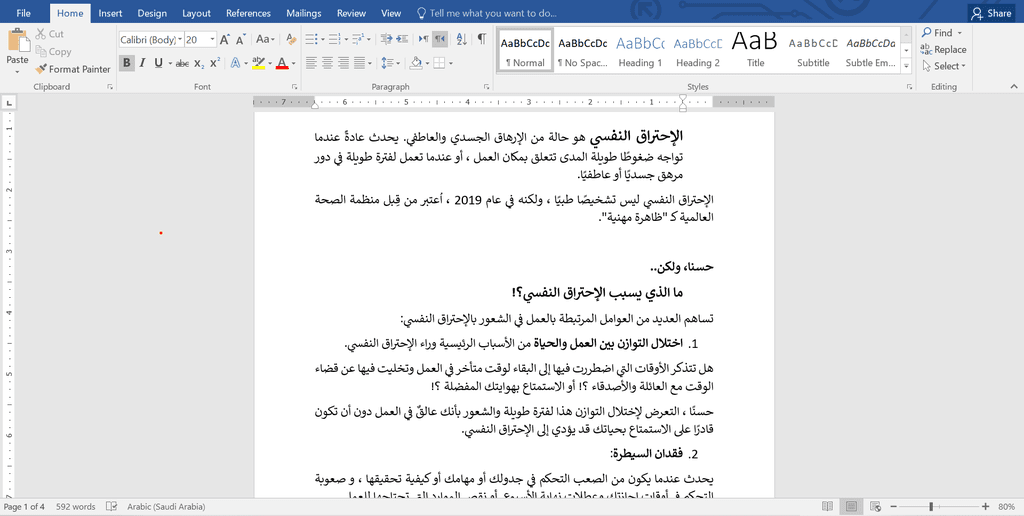Toggle Underline formatting
1024x516 pixels.
click(158, 63)
